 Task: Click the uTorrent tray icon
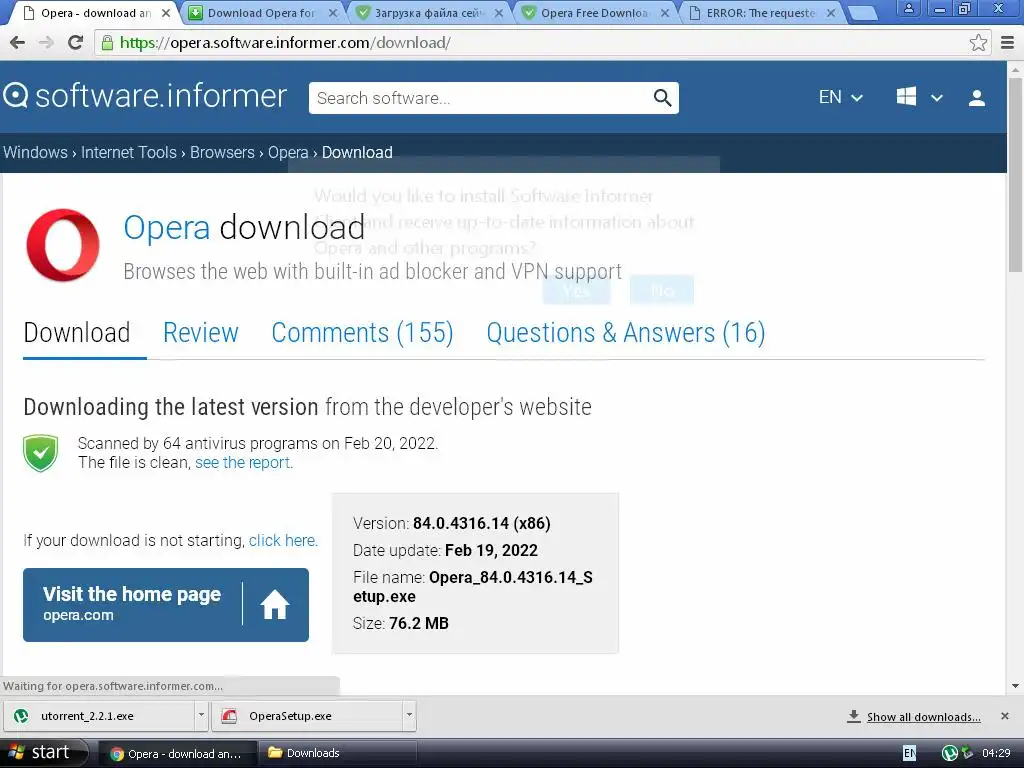(x=950, y=753)
